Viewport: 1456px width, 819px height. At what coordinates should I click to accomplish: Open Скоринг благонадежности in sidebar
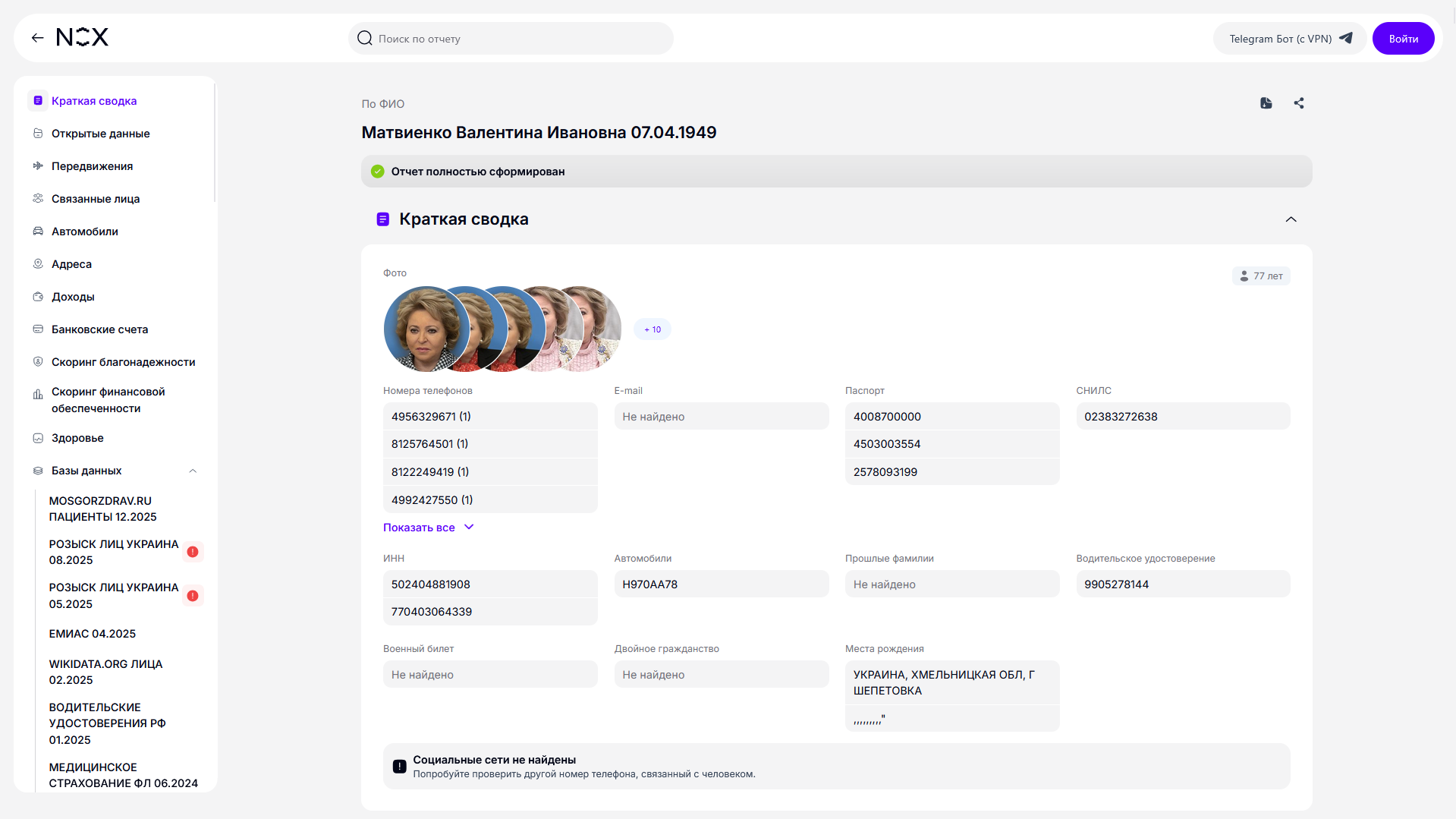click(x=123, y=362)
